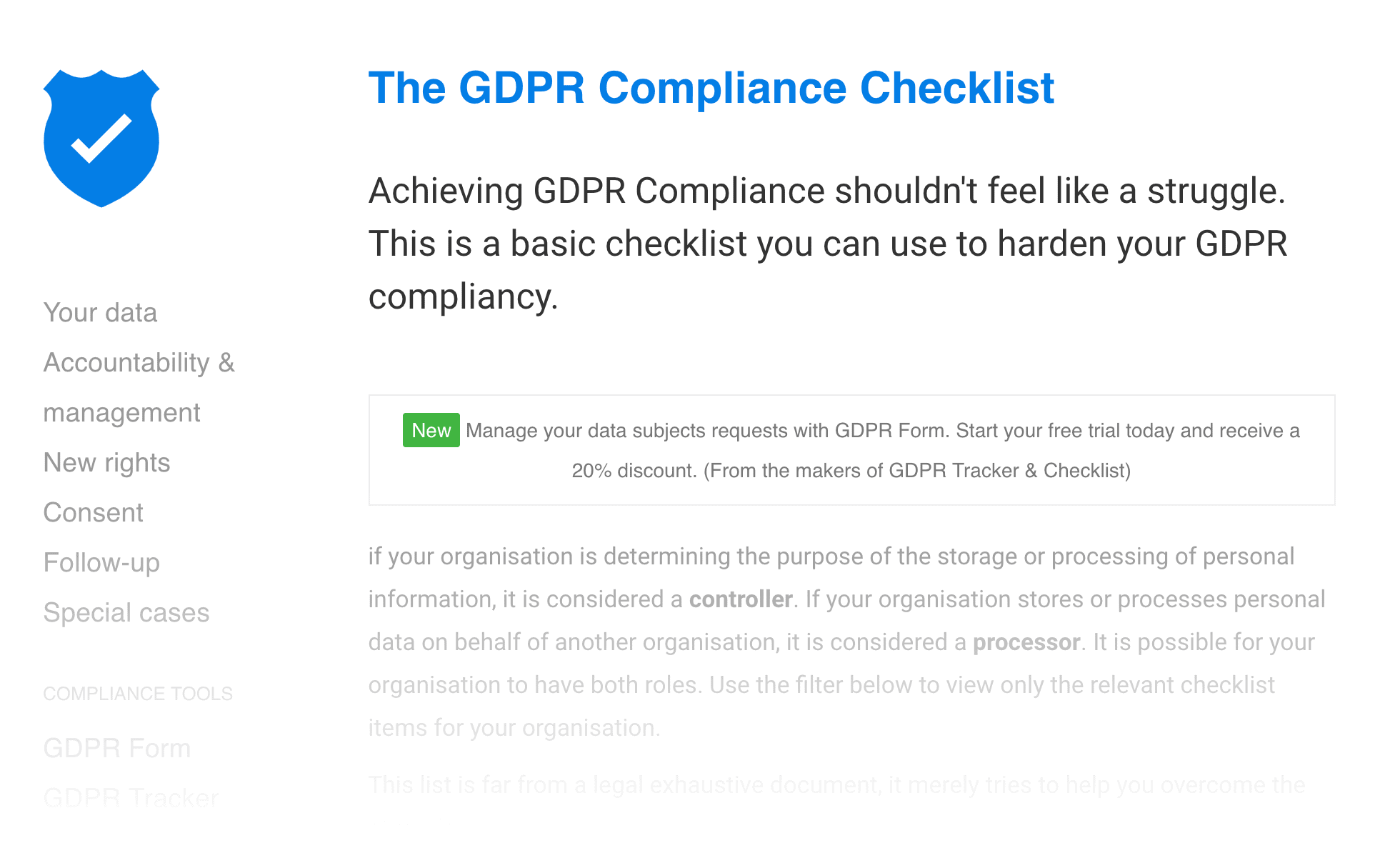
Task: Click the green New badge
Action: [x=431, y=430]
